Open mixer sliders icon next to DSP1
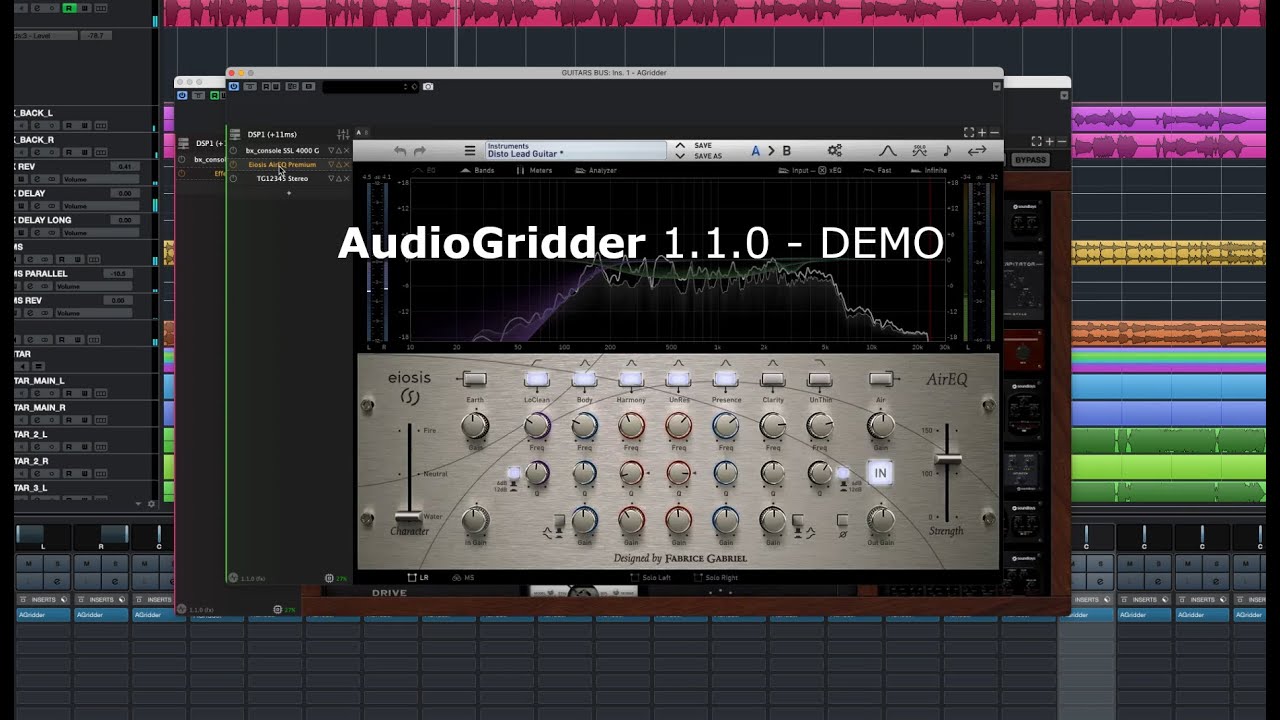This screenshot has height=720, width=1280. pos(343,134)
